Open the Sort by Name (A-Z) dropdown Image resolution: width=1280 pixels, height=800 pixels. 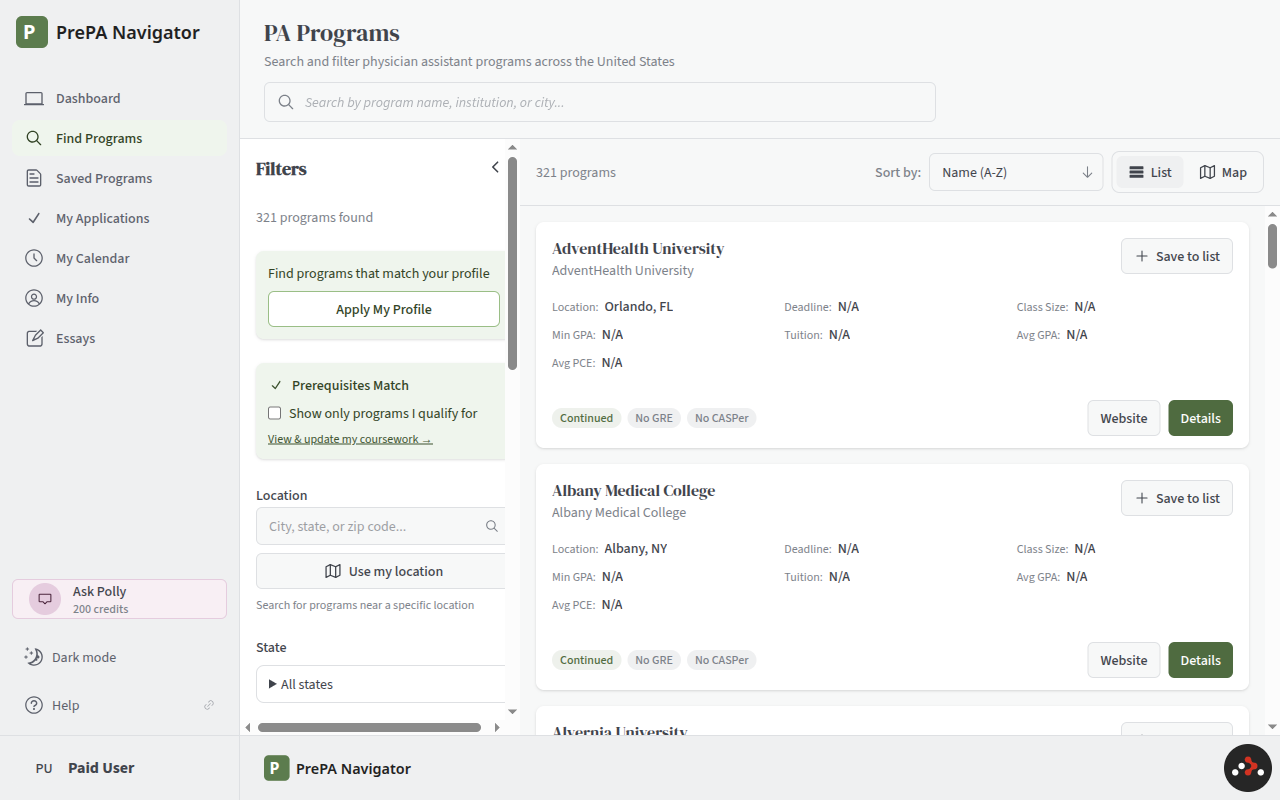click(1016, 172)
